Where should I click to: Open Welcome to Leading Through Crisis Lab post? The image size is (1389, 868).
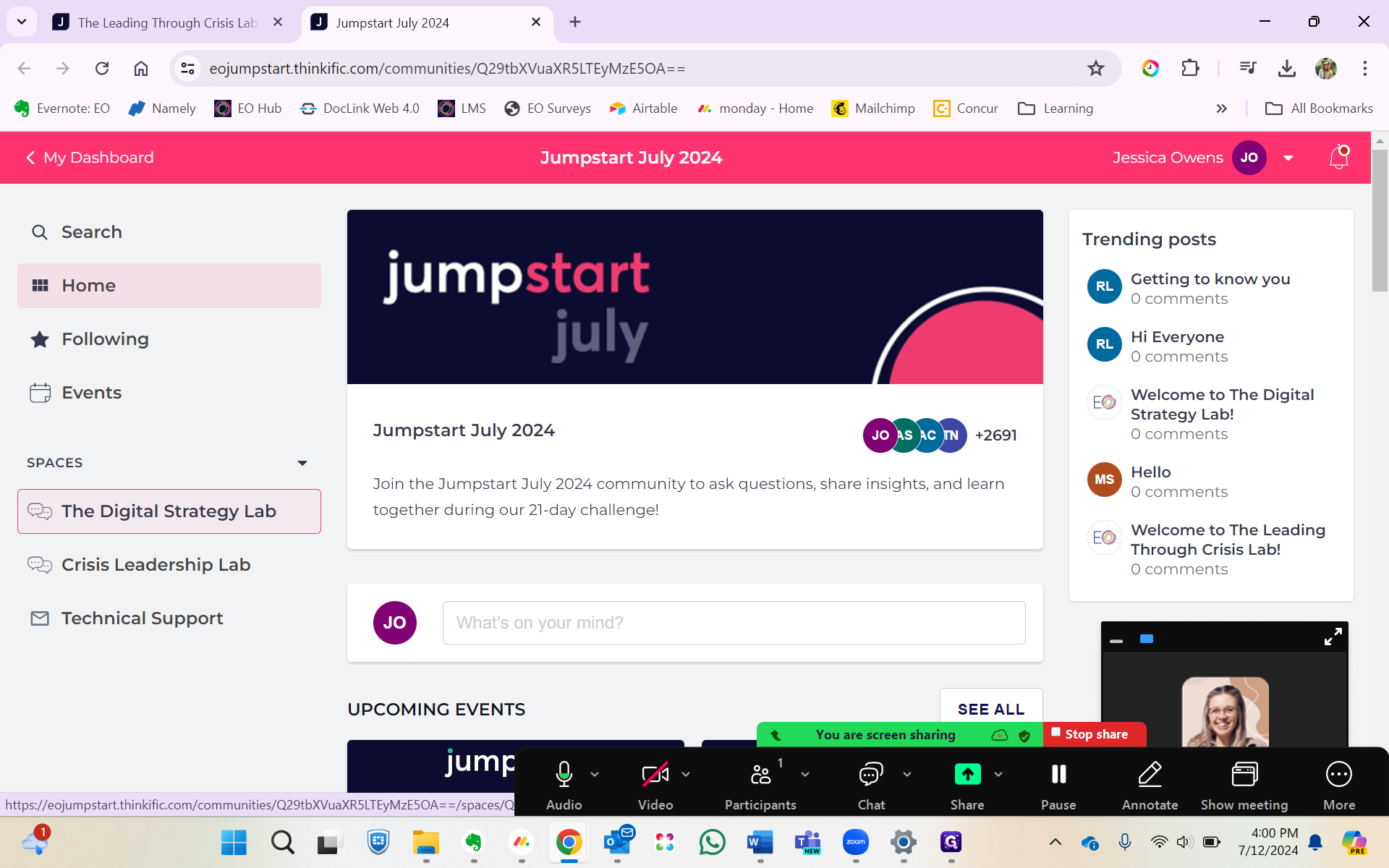(1228, 540)
